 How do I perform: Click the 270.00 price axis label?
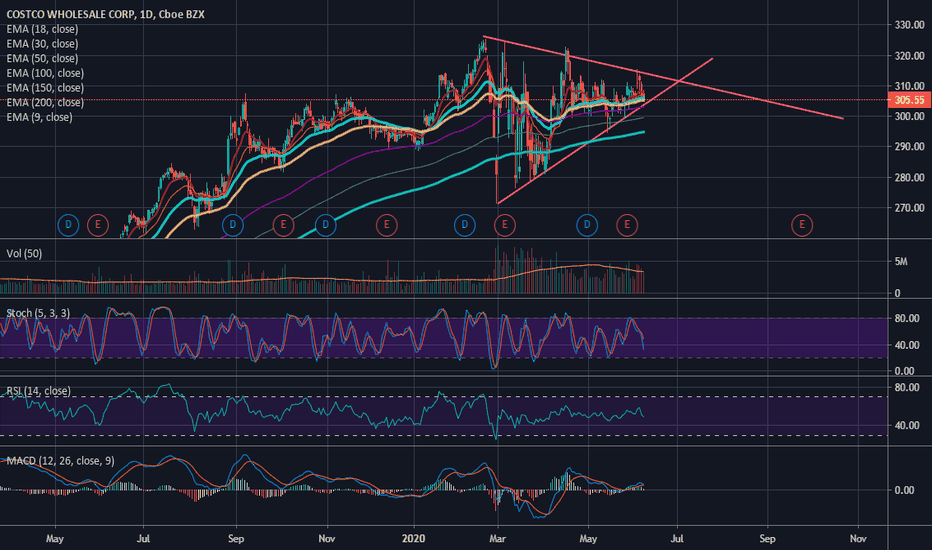click(909, 208)
